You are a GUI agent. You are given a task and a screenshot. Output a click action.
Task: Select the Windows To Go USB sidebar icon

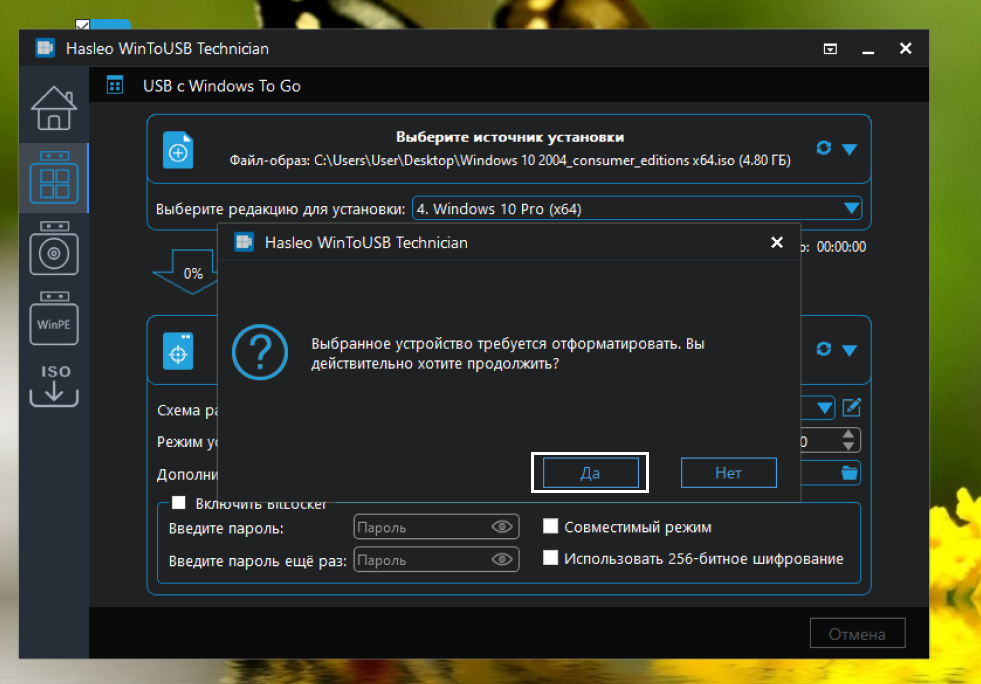54,178
